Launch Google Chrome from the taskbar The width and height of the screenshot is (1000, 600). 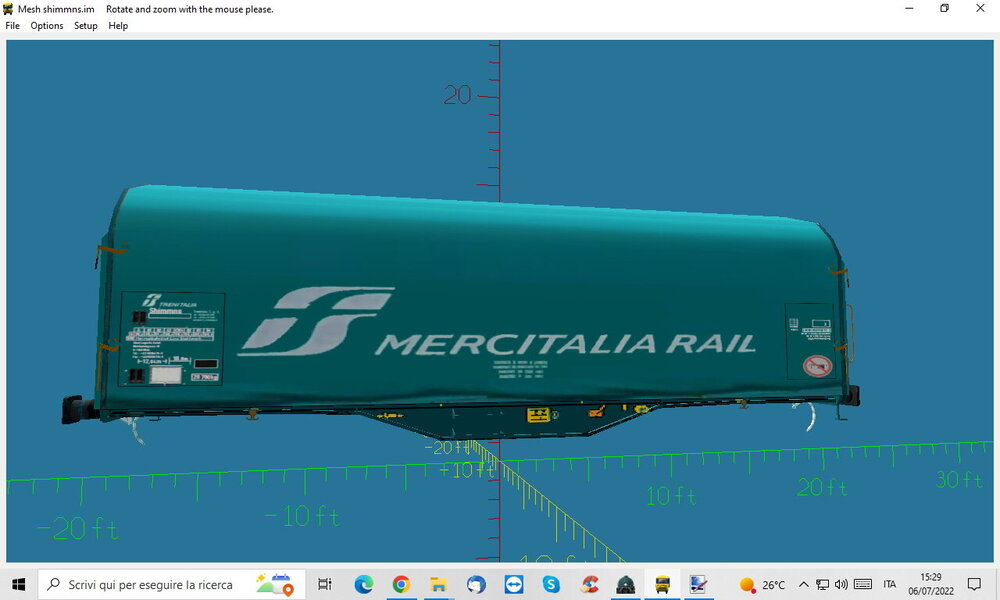point(401,584)
